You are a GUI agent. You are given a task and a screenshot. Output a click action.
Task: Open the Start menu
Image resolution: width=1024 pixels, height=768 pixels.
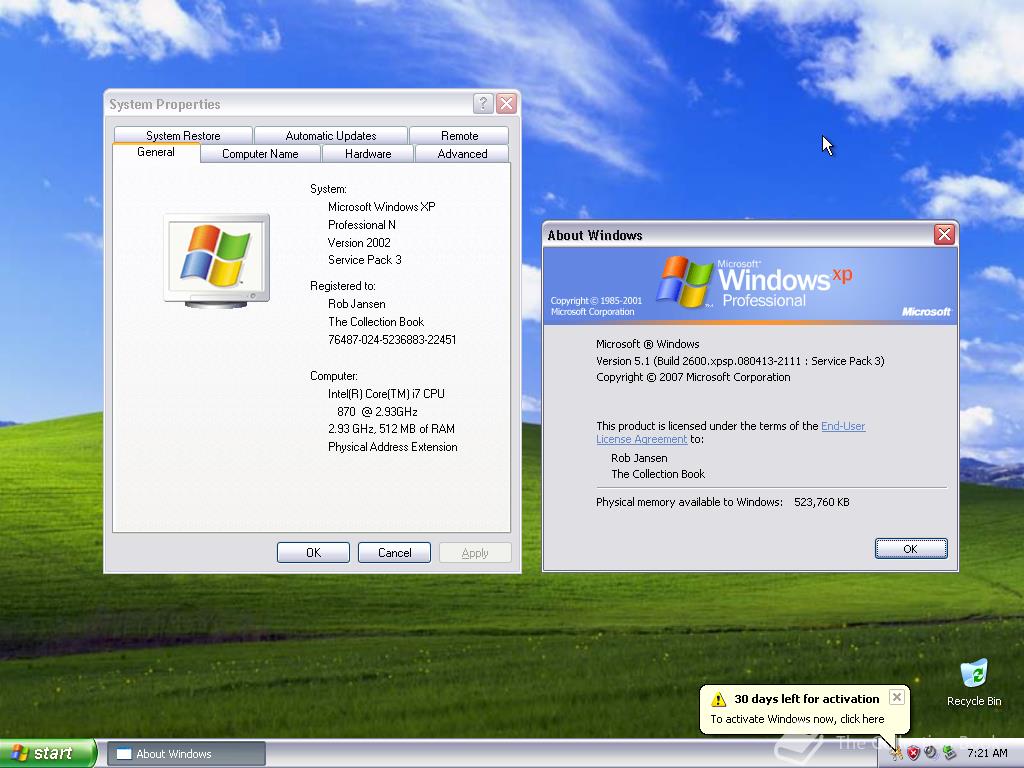48,753
